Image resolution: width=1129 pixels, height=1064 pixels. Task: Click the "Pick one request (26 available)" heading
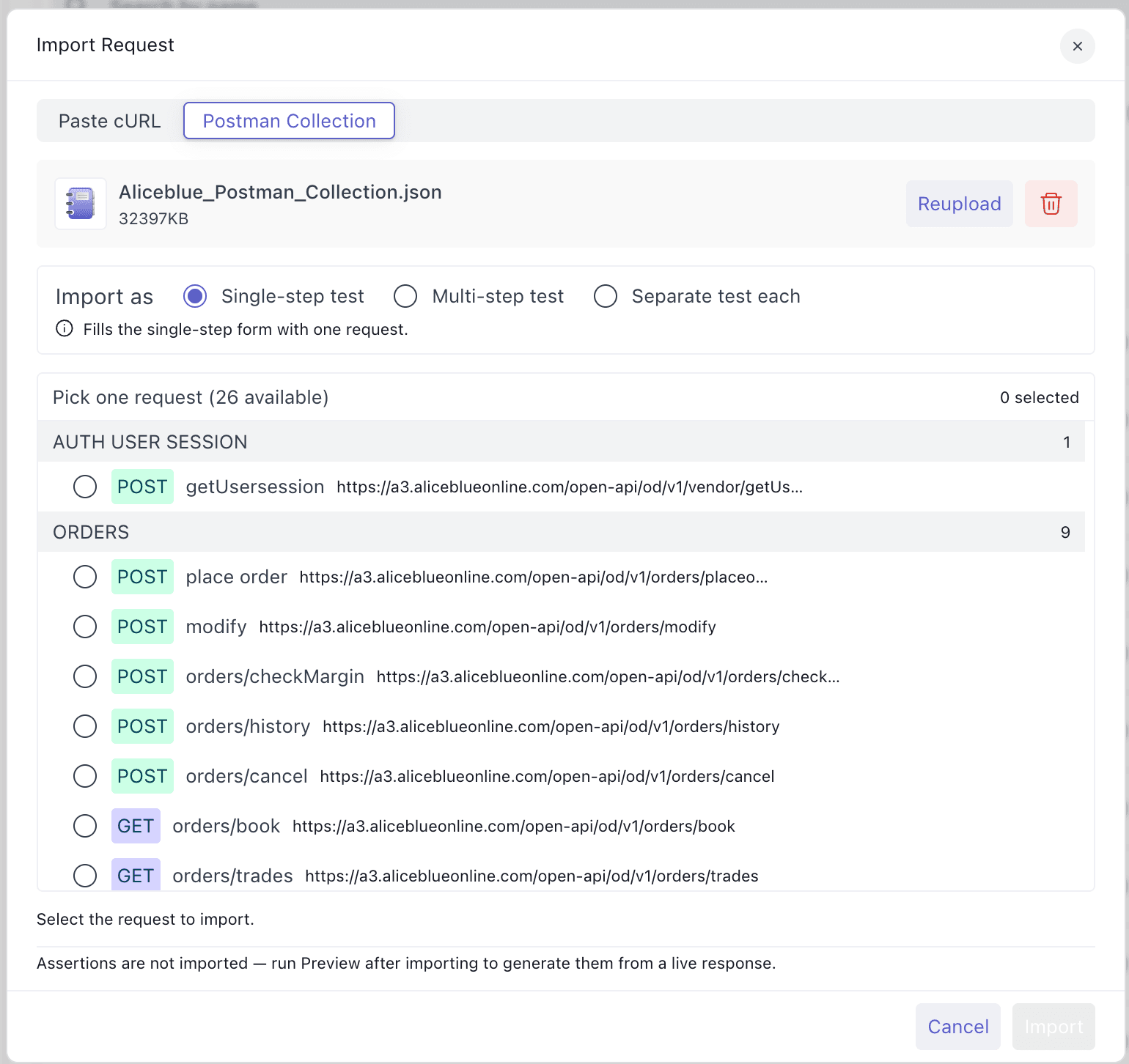[x=191, y=397]
